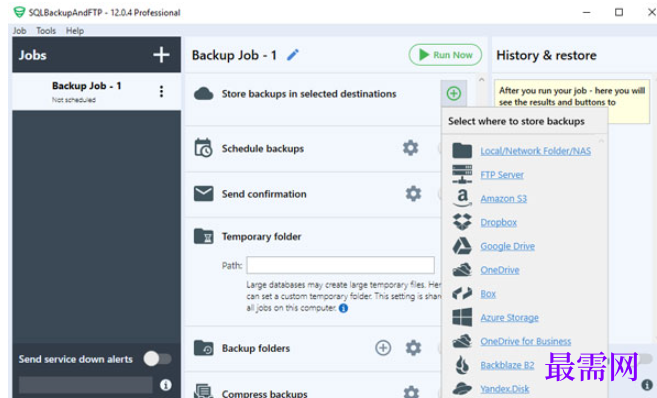The width and height of the screenshot is (657, 398).
Task: Add a new job with plus icon
Action: (161, 55)
